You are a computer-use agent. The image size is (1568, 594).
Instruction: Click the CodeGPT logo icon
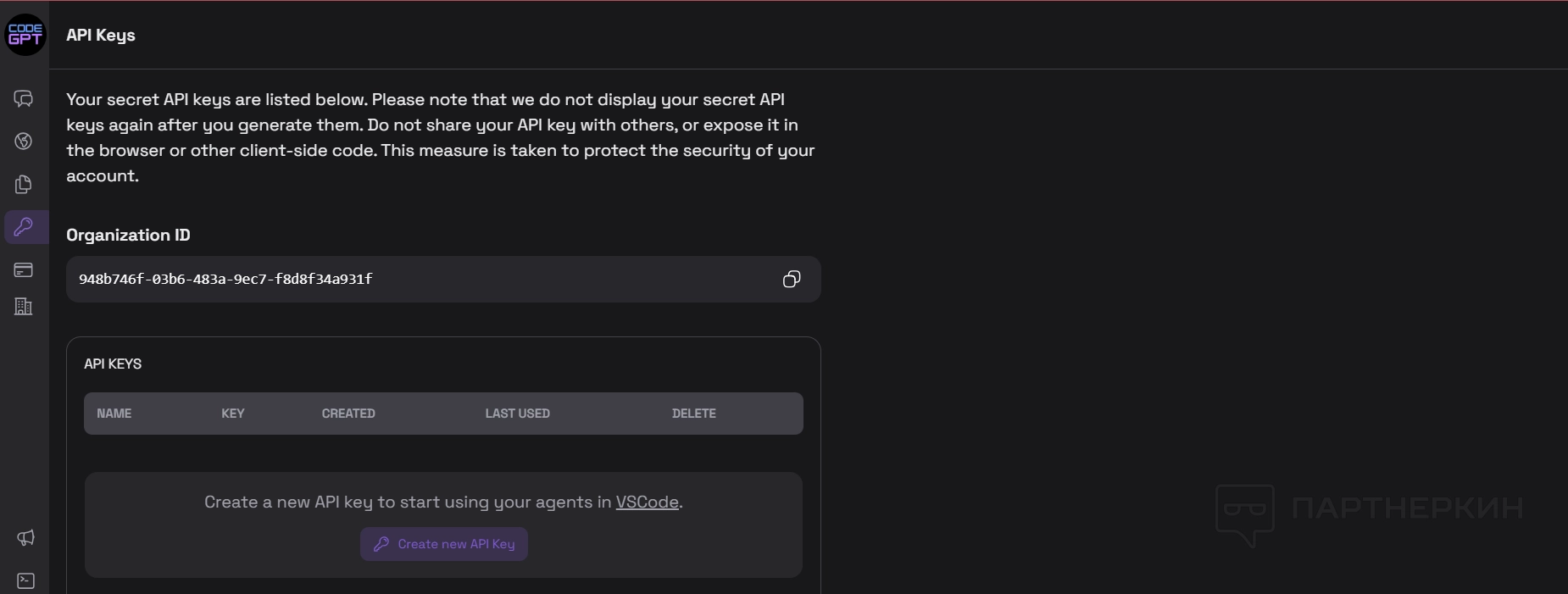pyautogui.click(x=25, y=35)
